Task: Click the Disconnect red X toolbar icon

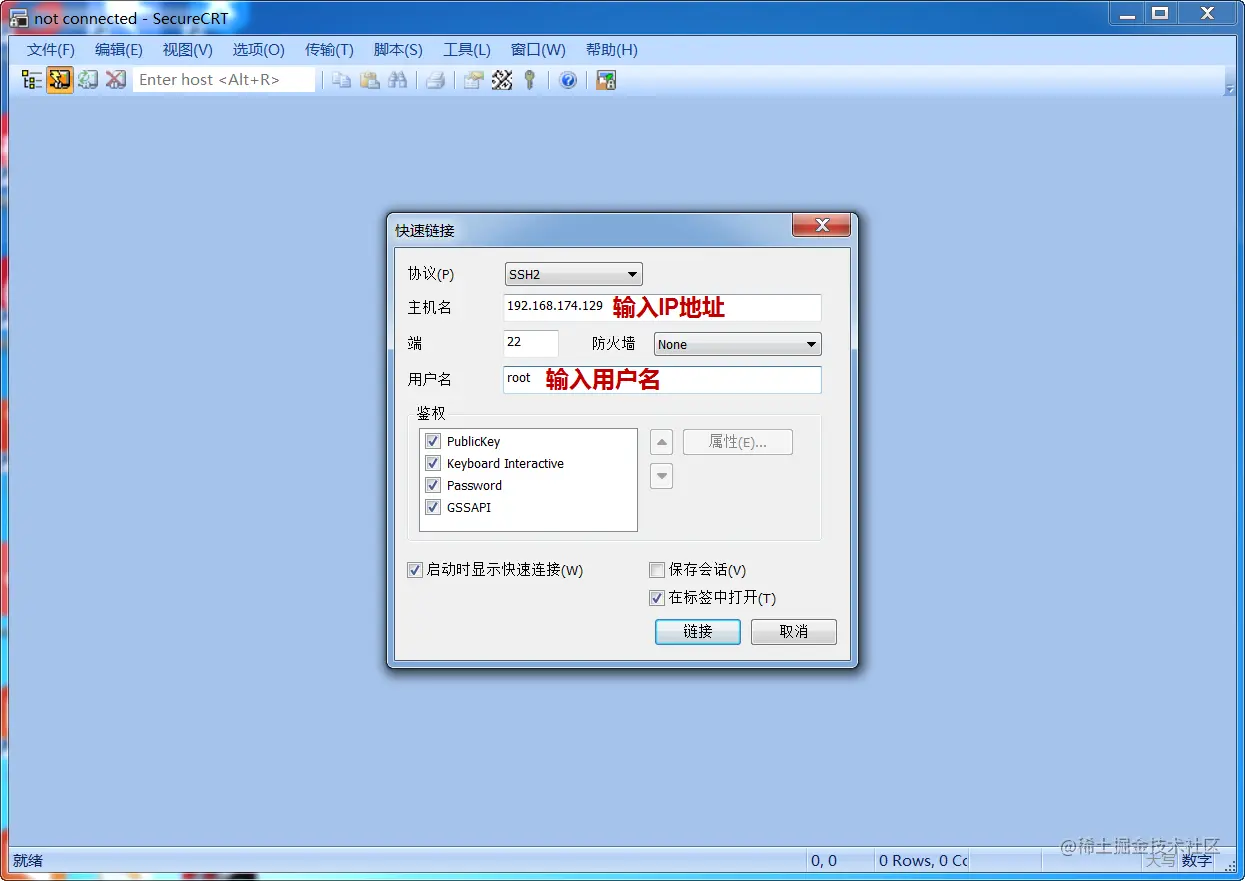Action: click(x=116, y=80)
